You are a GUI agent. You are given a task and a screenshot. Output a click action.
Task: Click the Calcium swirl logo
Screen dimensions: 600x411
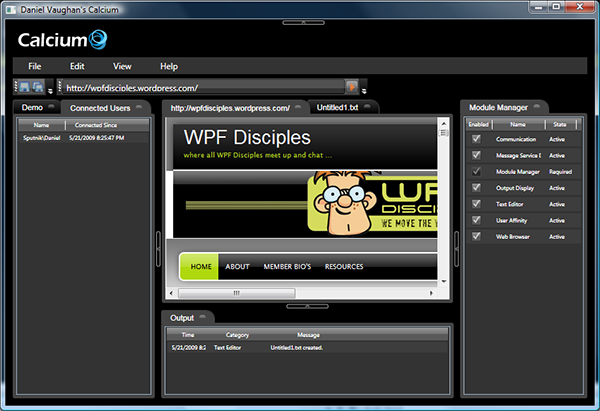[98, 40]
